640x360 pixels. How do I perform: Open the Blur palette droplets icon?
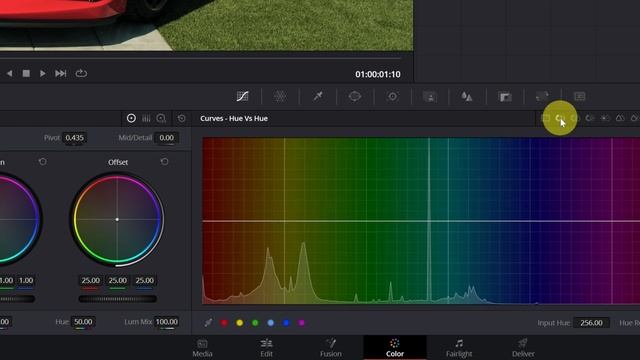pos(467,96)
